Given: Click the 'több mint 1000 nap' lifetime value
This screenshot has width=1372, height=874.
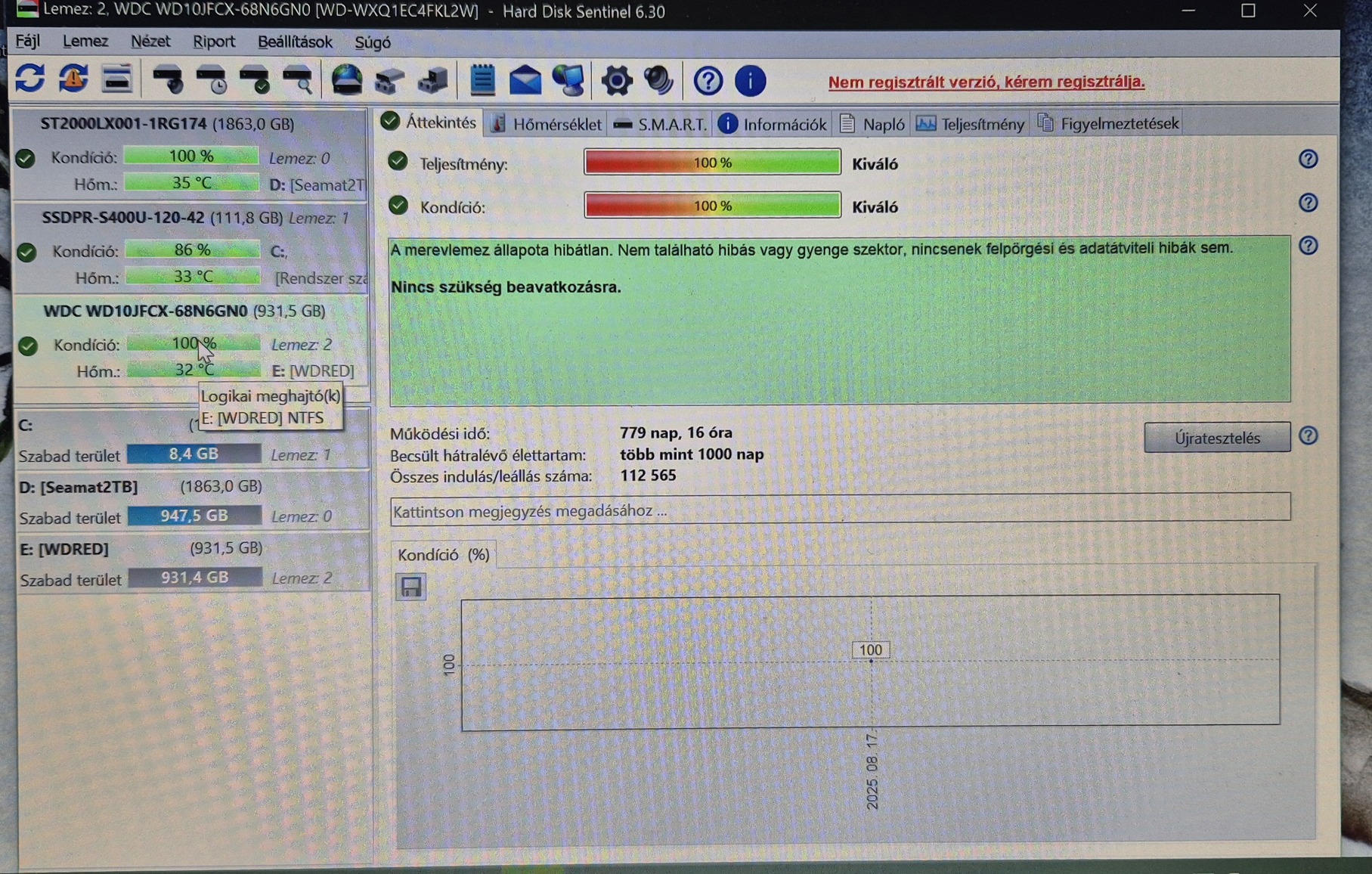Looking at the screenshot, I should click(x=692, y=454).
